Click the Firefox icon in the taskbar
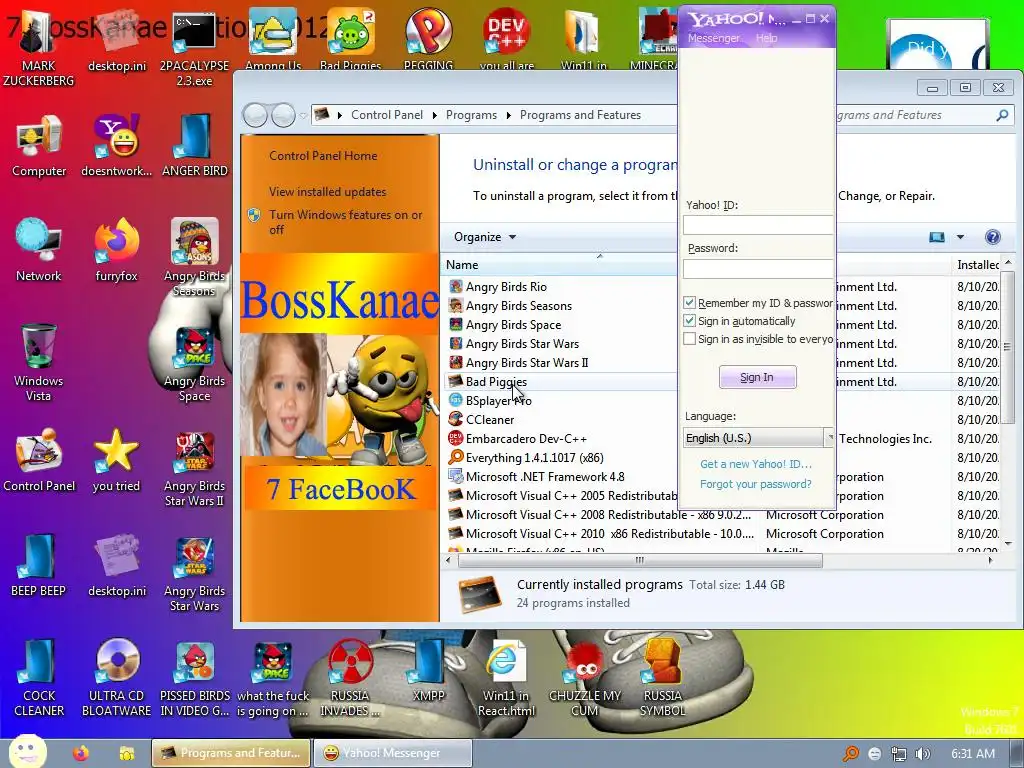Screen dimensions: 1024x768 [81, 754]
